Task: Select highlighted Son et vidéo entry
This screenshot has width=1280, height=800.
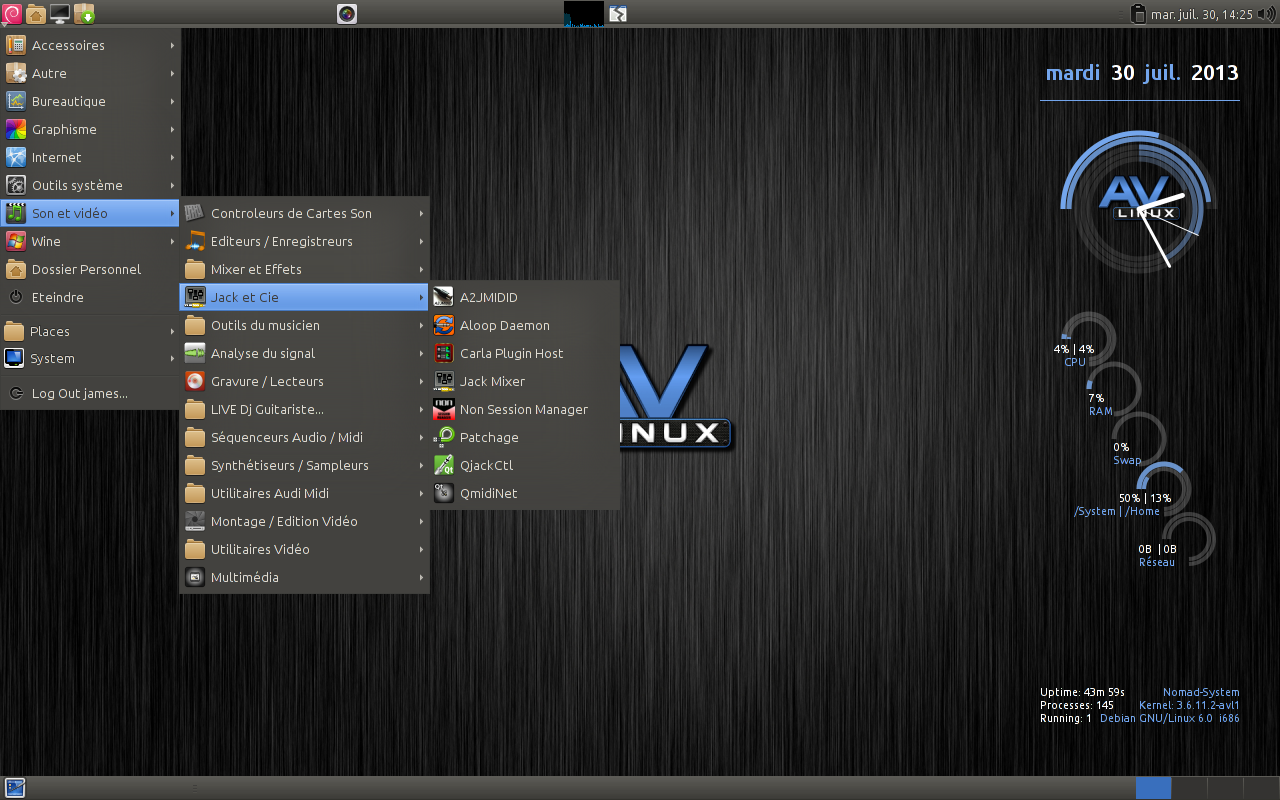Action: click(x=90, y=213)
